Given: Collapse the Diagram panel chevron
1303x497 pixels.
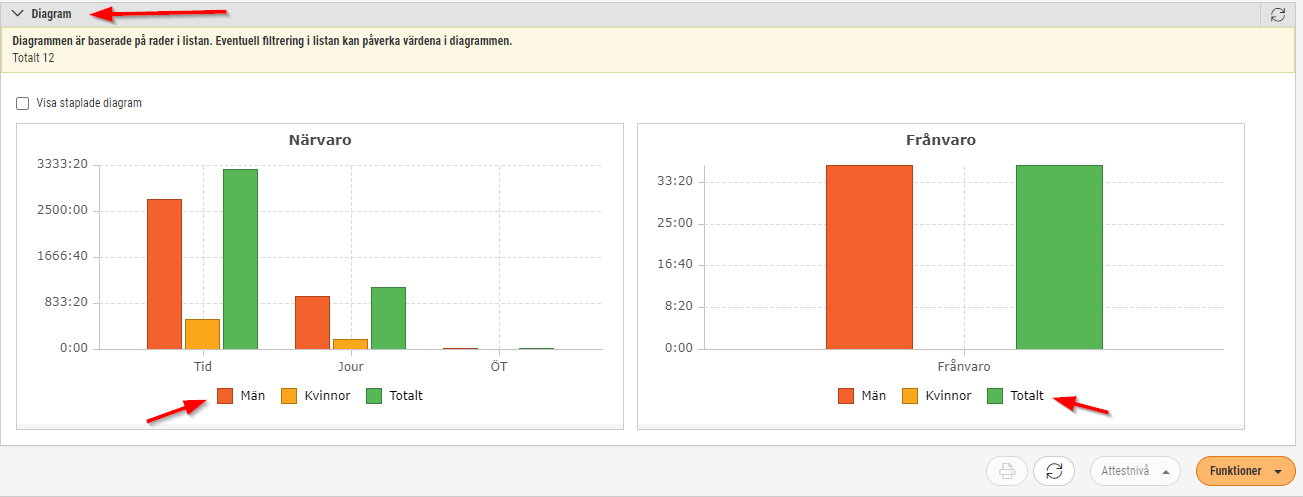Looking at the screenshot, I should click(17, 14).
